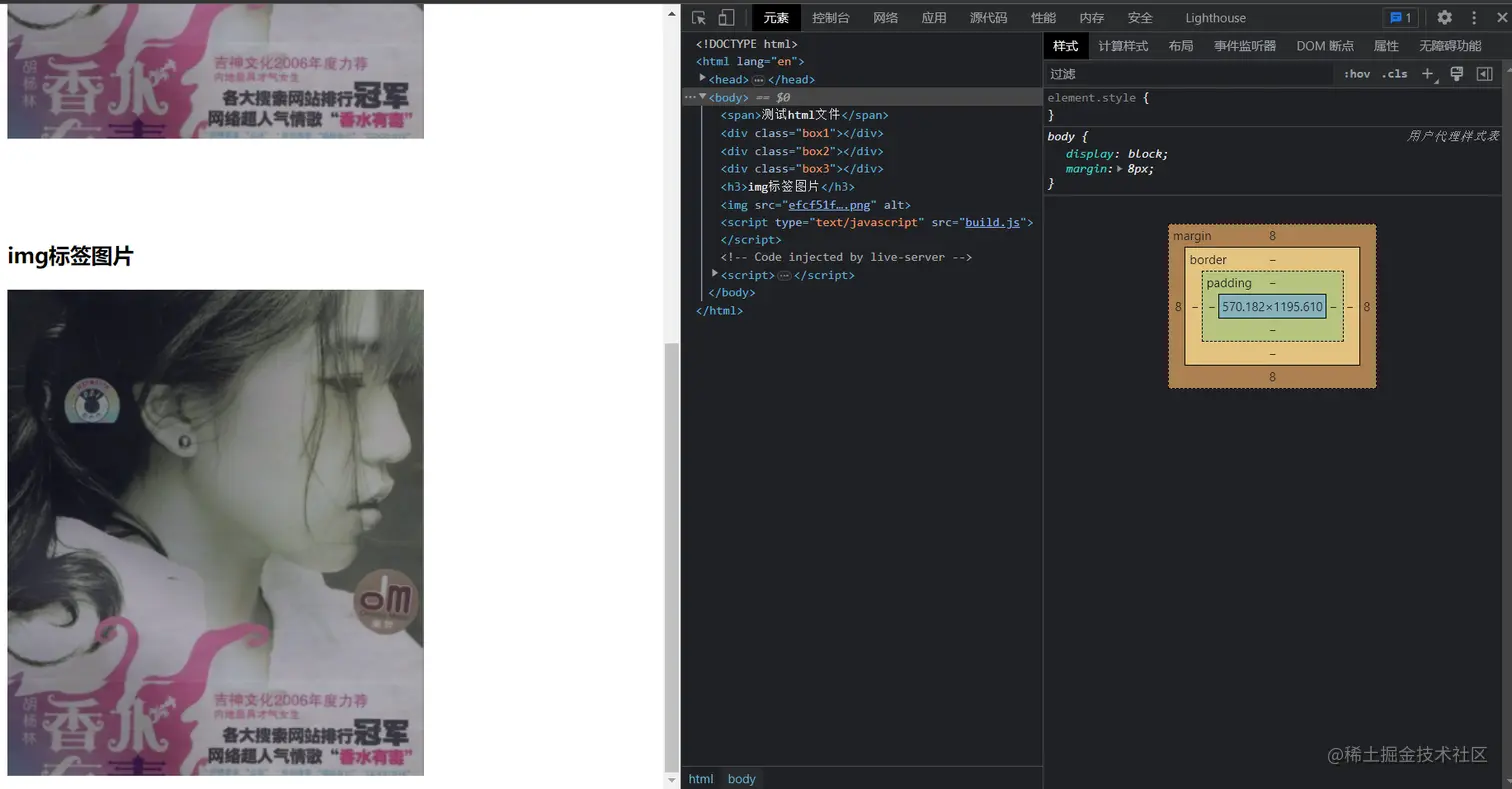The image size is (1512, 789).
Task: Expand the margin shorthand property triangle
Action: click(1120, 169)
